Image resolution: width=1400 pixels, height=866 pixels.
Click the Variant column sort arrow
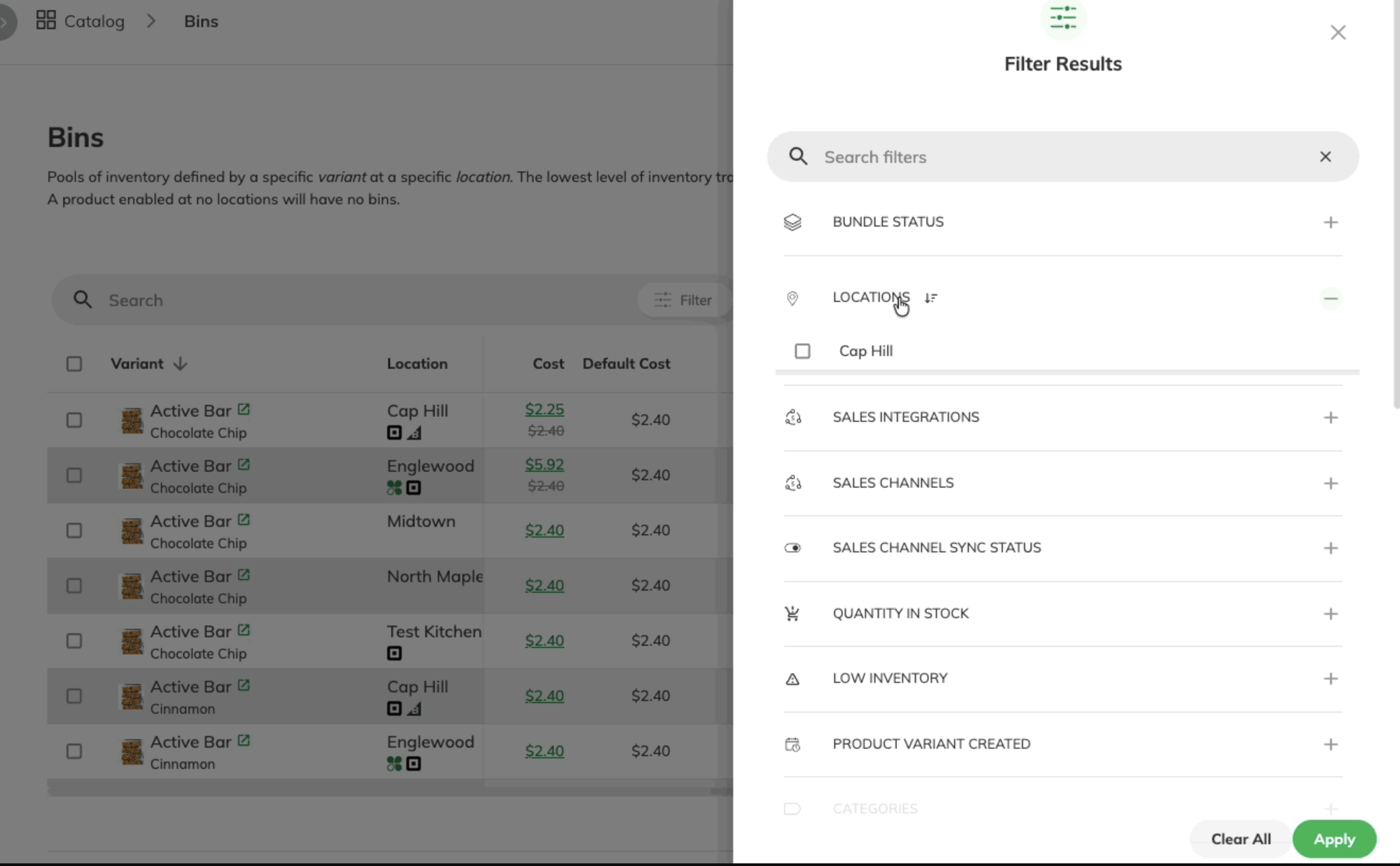pyautogui.click(x=180, y=363)
